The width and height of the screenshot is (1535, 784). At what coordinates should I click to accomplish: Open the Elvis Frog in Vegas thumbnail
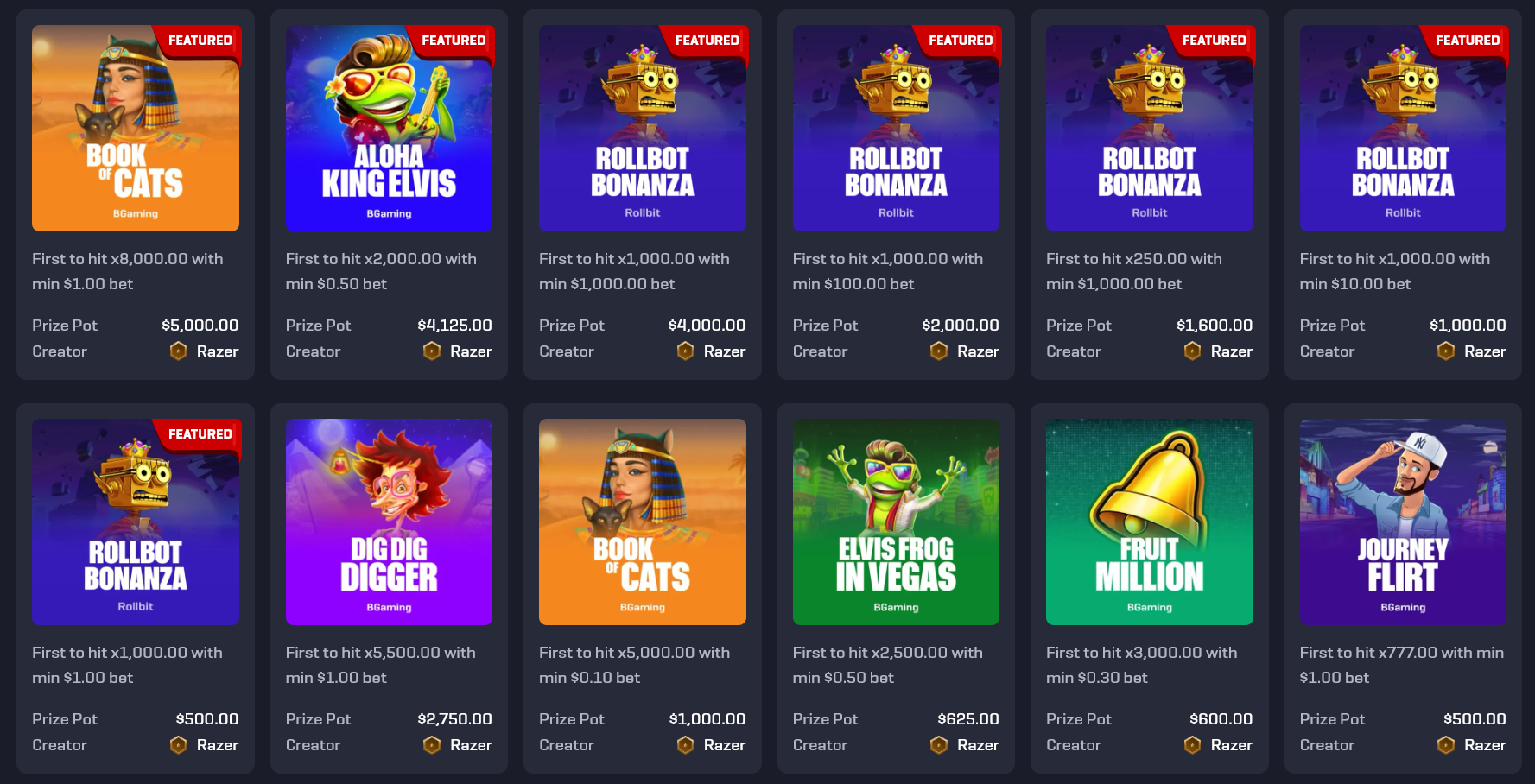[896, 522]
